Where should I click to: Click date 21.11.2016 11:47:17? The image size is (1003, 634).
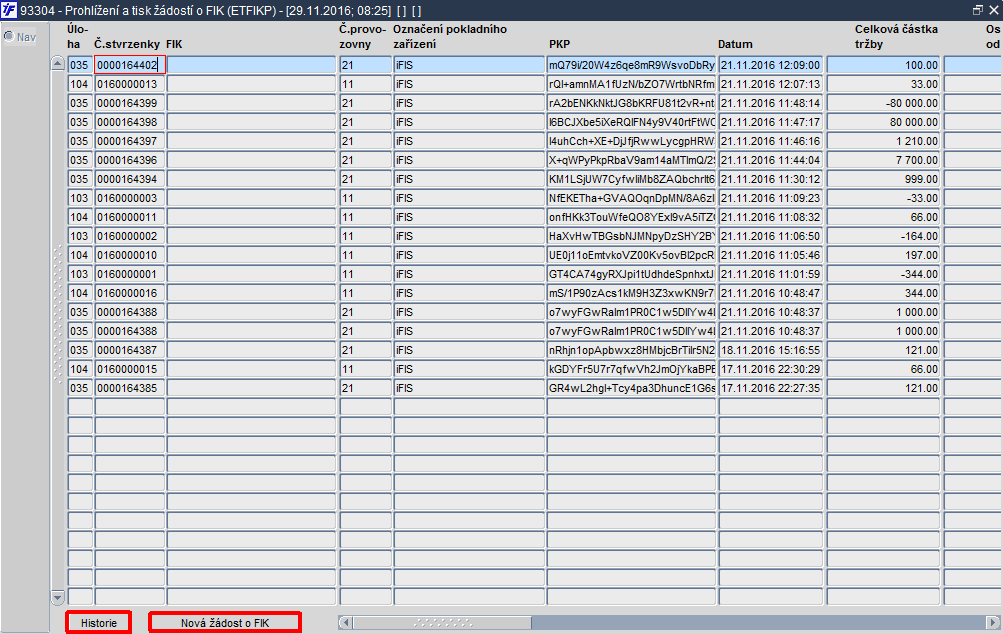pos(771,122)
